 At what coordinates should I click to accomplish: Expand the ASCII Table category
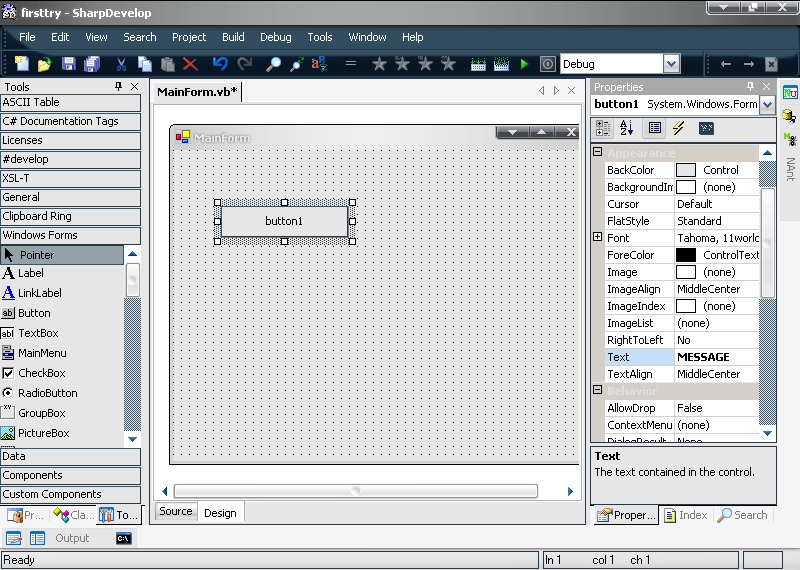point(70,102)
